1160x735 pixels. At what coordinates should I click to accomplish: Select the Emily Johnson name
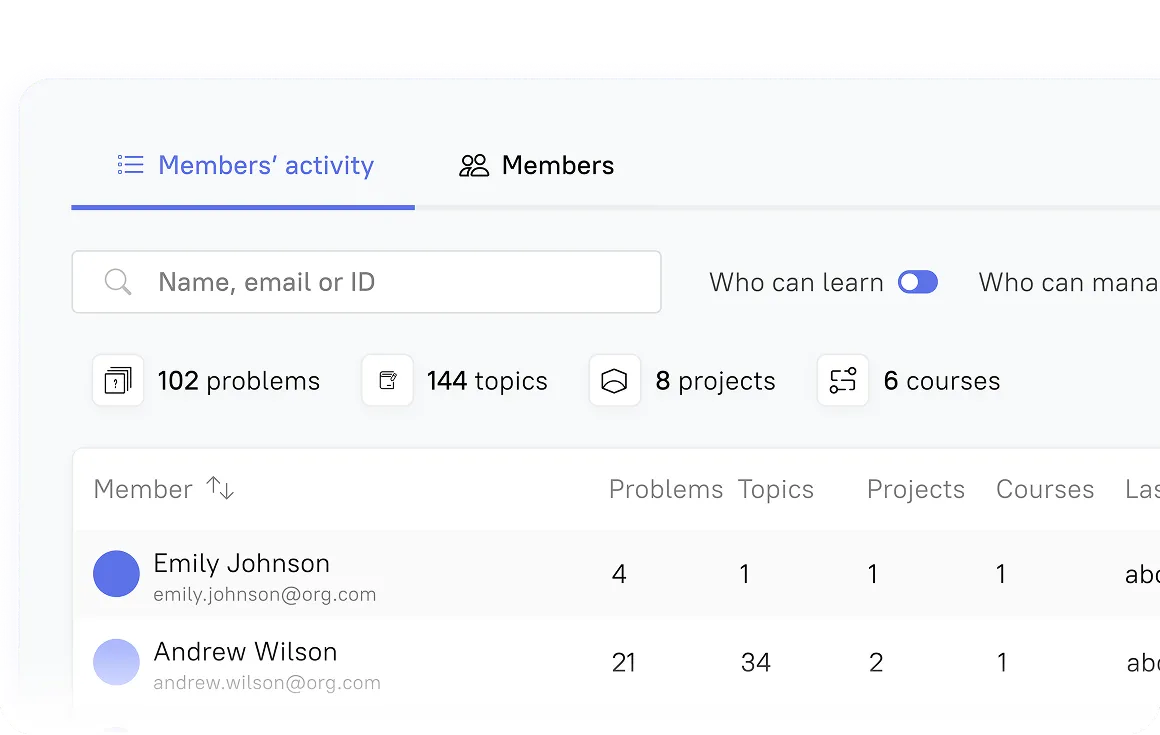click(x=241, y=563)
